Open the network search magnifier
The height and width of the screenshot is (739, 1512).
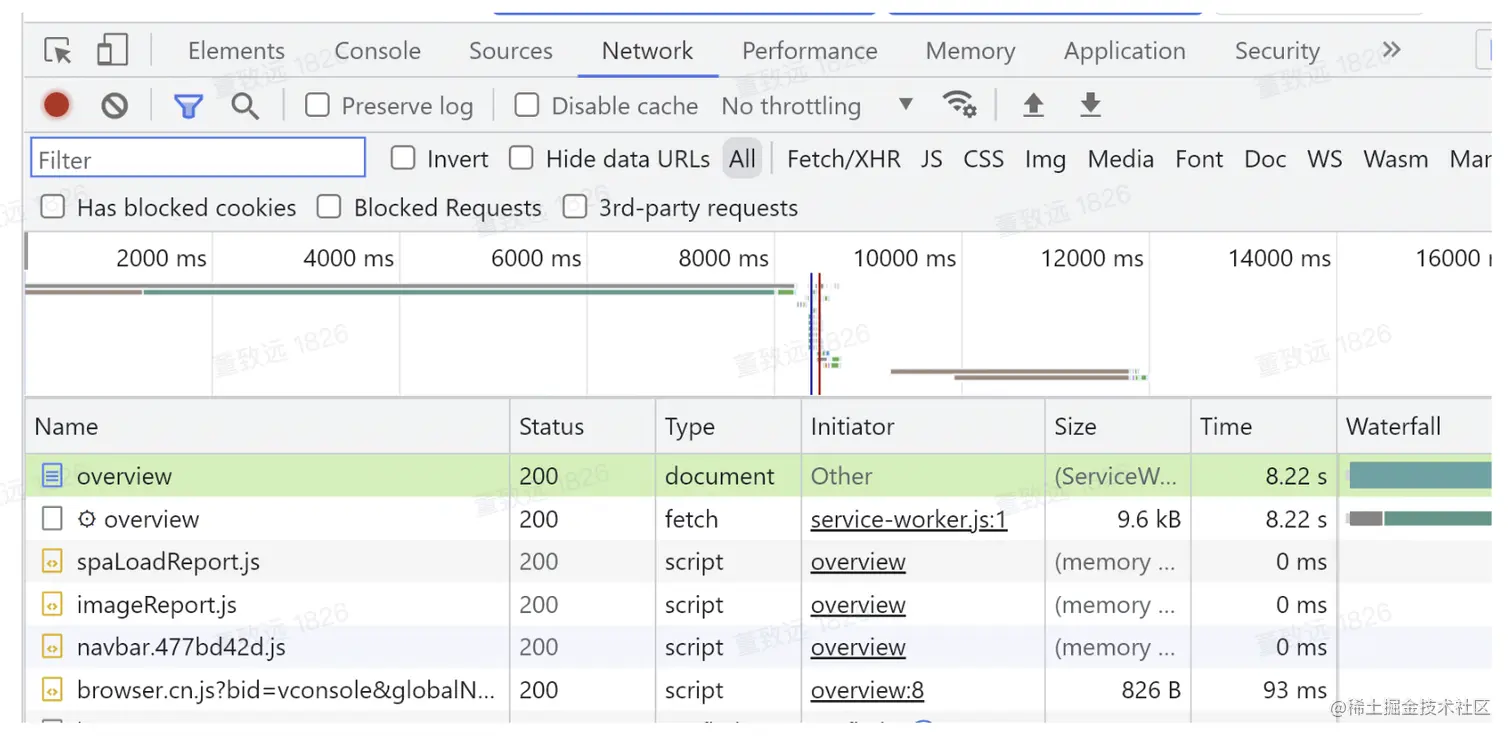pyautogui.click(x=245, y=106)
